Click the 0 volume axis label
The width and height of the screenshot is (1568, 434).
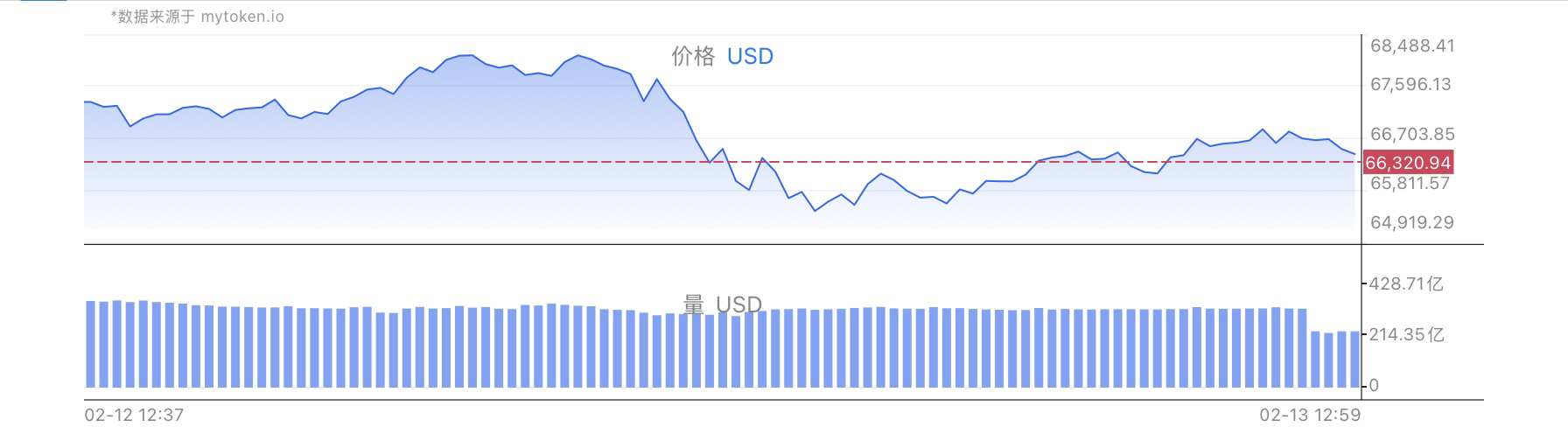pos(1374,385)
